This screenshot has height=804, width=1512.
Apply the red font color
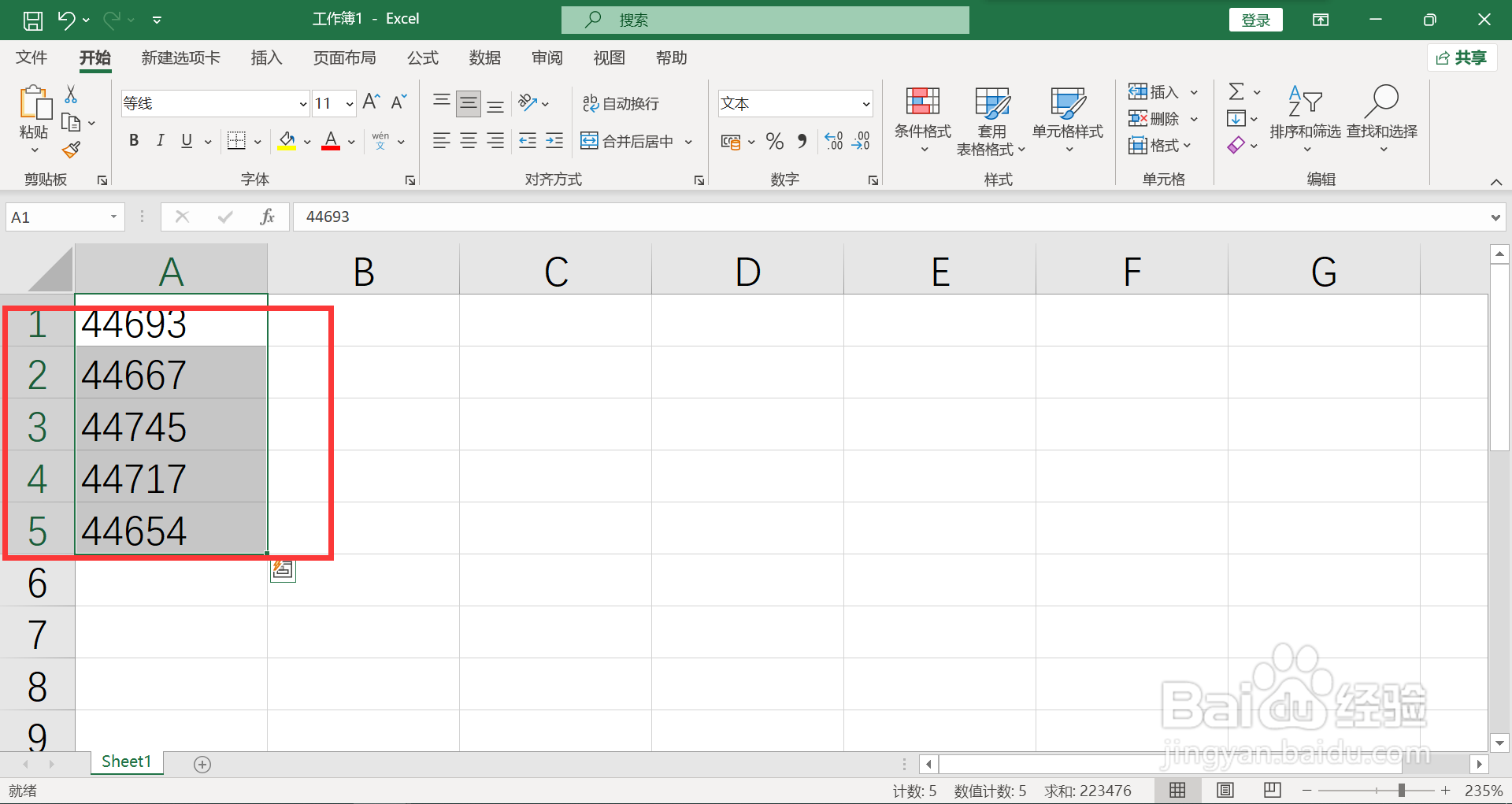tap(331, 141)
